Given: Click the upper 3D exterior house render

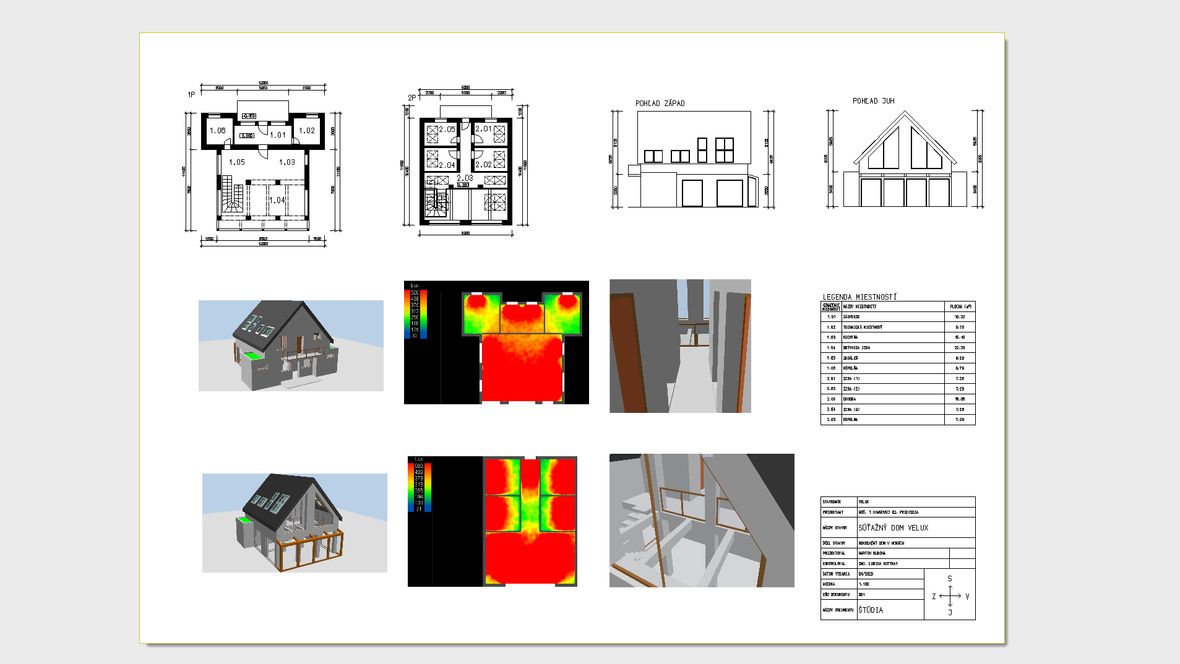Looking at the screenshot, I should tap(290, 345).
